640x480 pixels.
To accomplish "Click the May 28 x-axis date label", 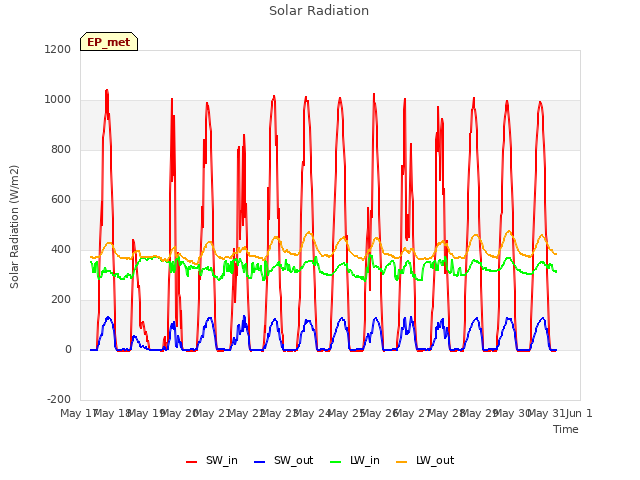I will click(446, 413).
